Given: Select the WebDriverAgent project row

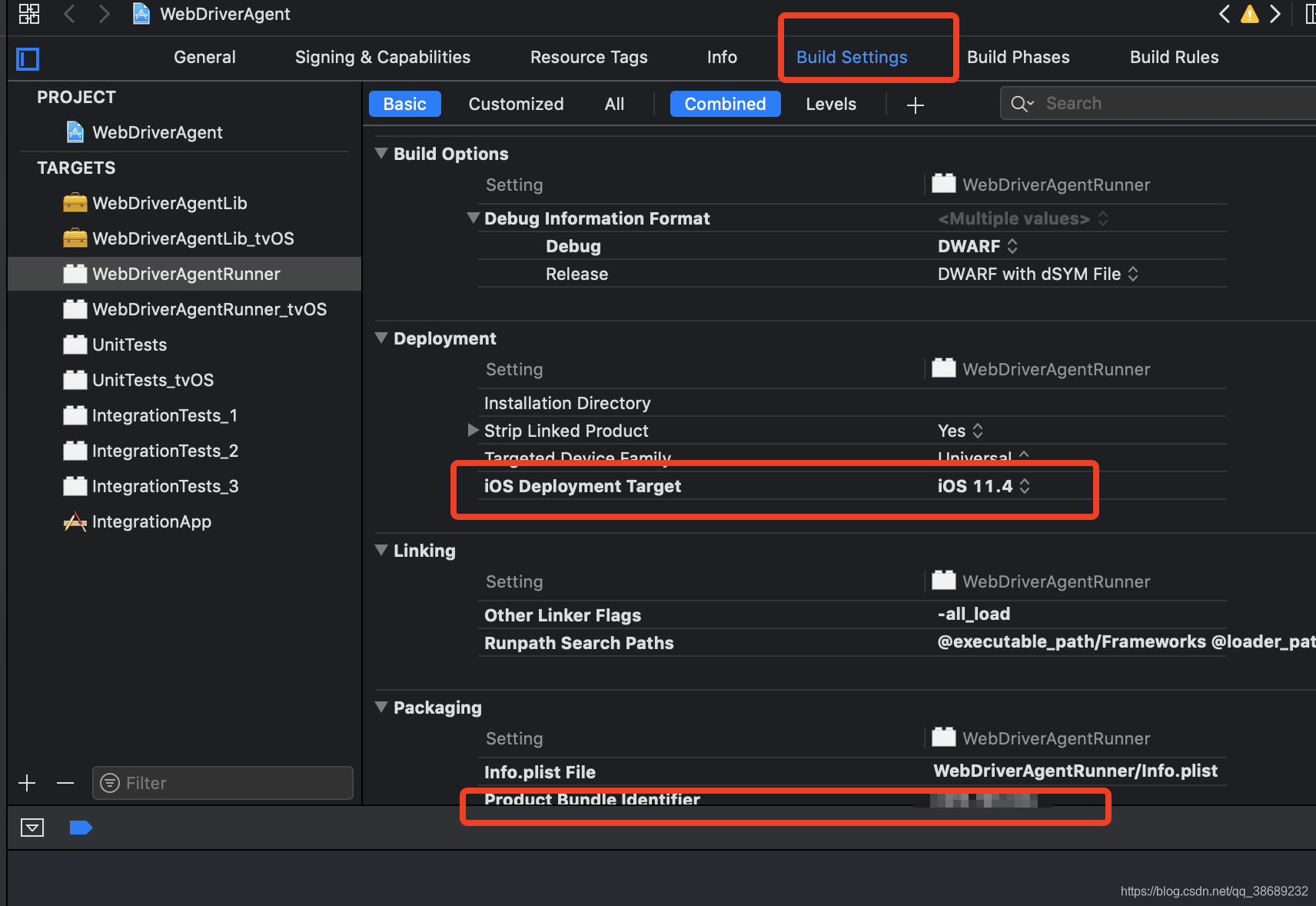Looking at the screenshot, I should [184, 132].
